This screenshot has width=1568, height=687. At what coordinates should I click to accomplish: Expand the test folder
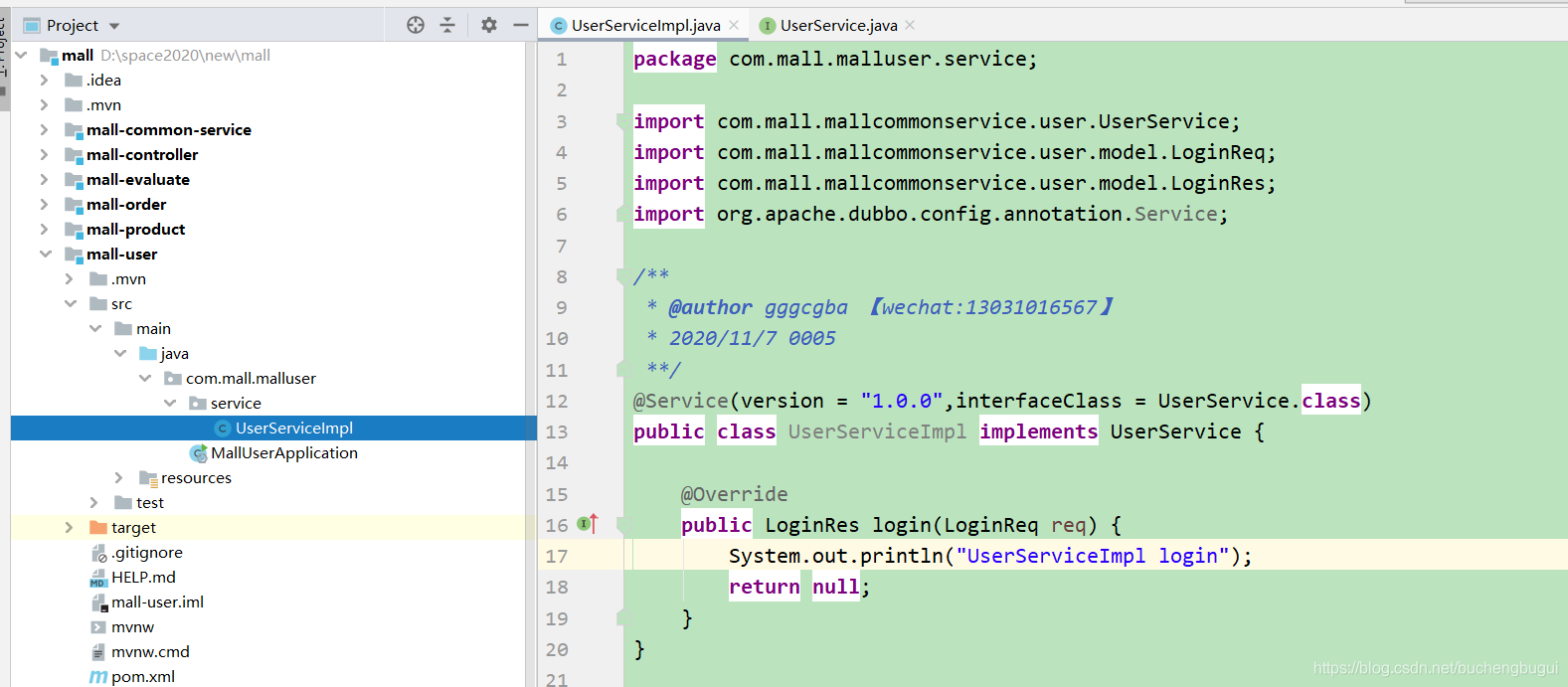pyautogui.click(x=94, y=502)
